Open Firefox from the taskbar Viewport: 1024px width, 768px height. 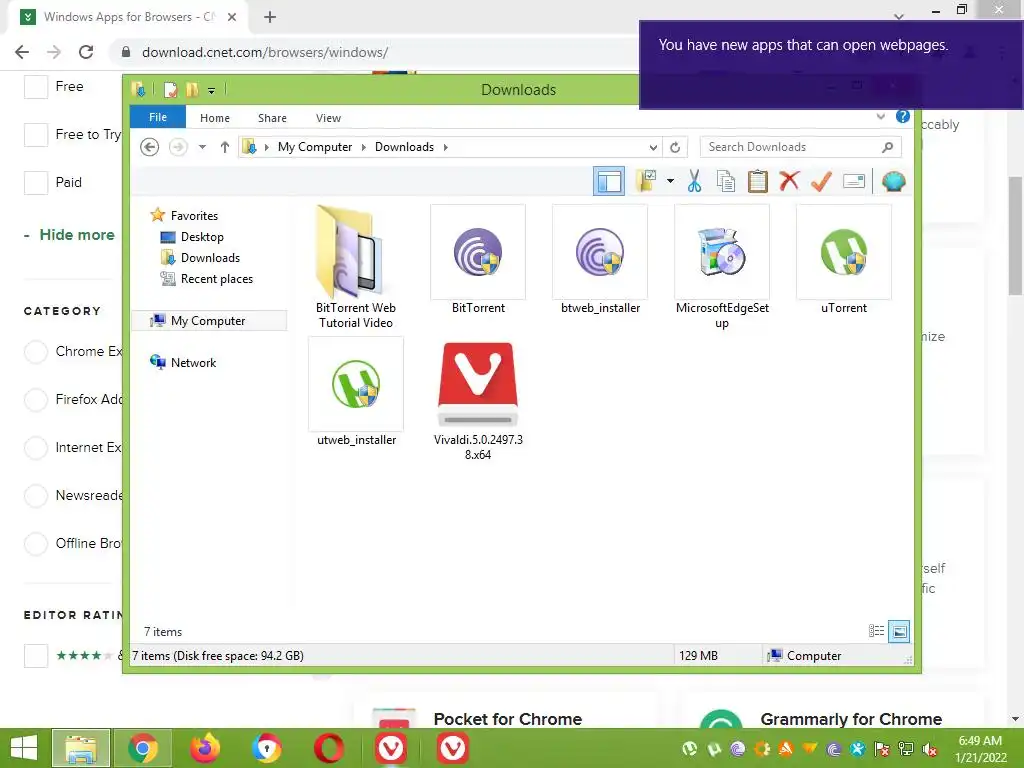(x=205, y=748)
